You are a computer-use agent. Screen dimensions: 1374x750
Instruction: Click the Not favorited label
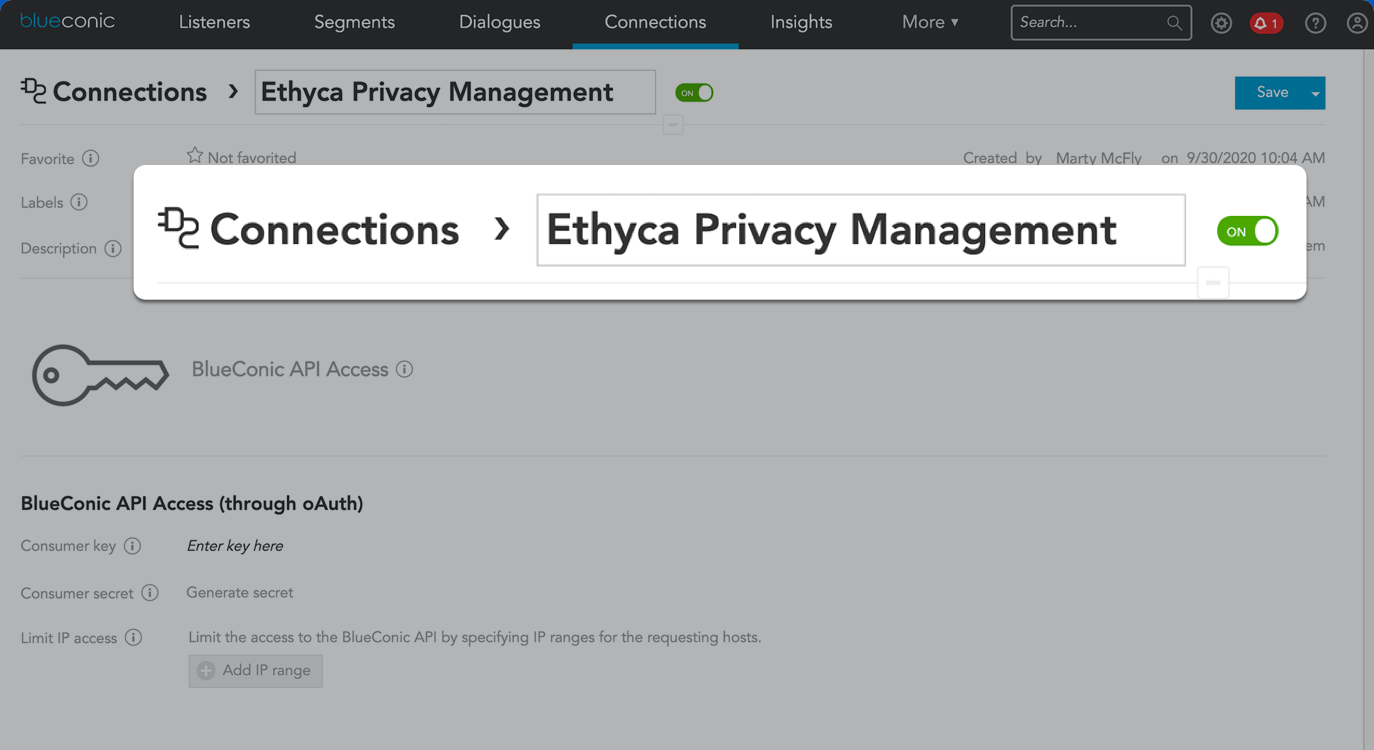coord(252,158)
